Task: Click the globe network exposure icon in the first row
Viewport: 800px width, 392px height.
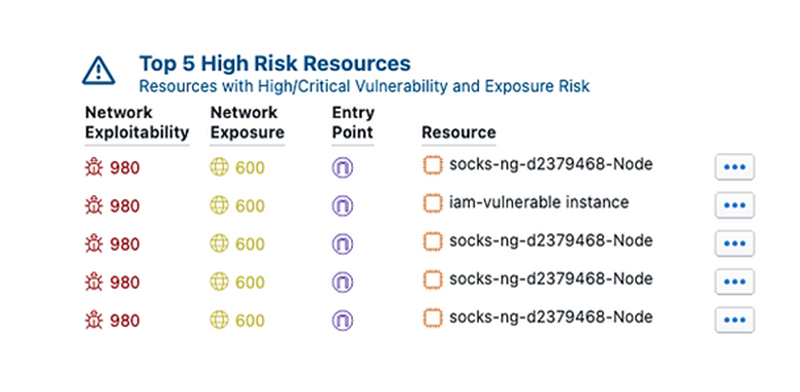Action: (219, 167)
